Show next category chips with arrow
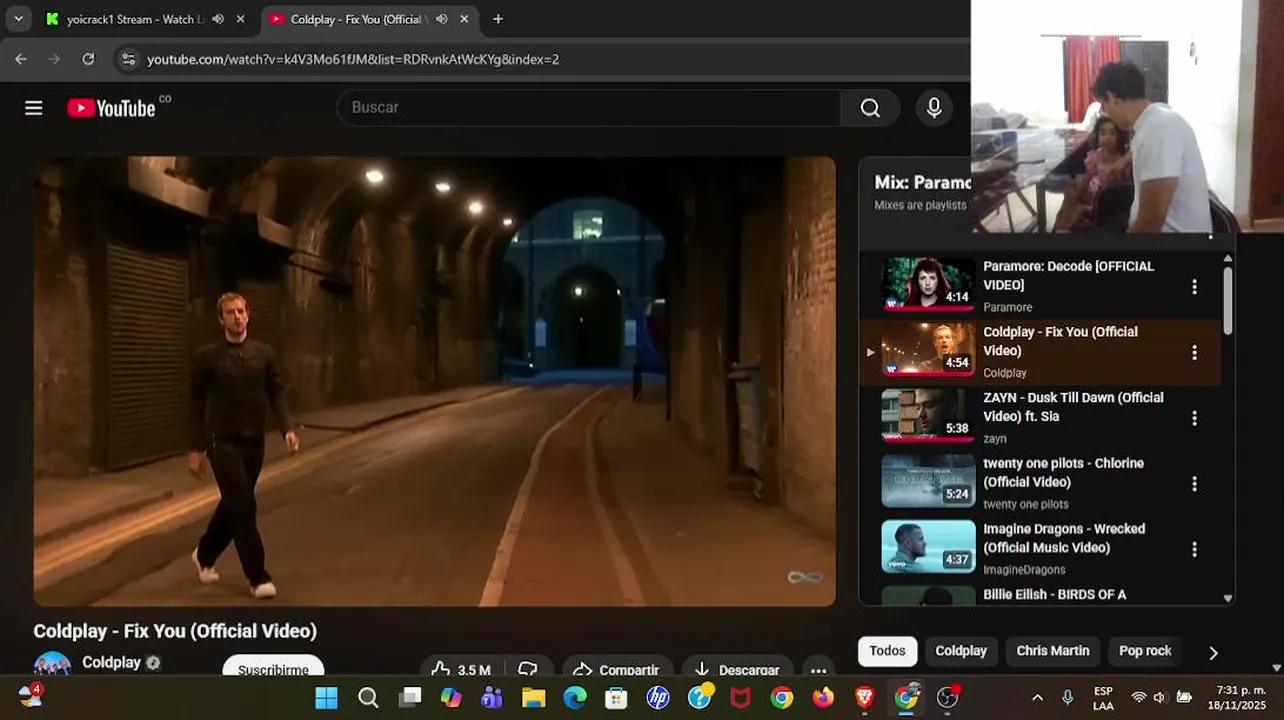The height and width of the screenshot is (720, 1284). 1213,653
